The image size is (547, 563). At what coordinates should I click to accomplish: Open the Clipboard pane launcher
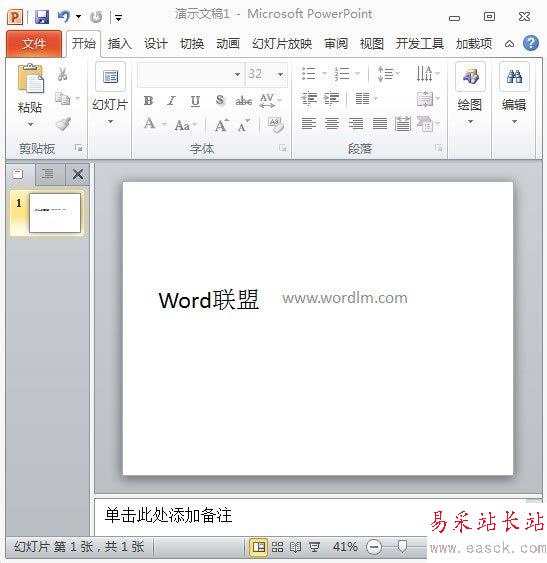(x=78, y=148)
